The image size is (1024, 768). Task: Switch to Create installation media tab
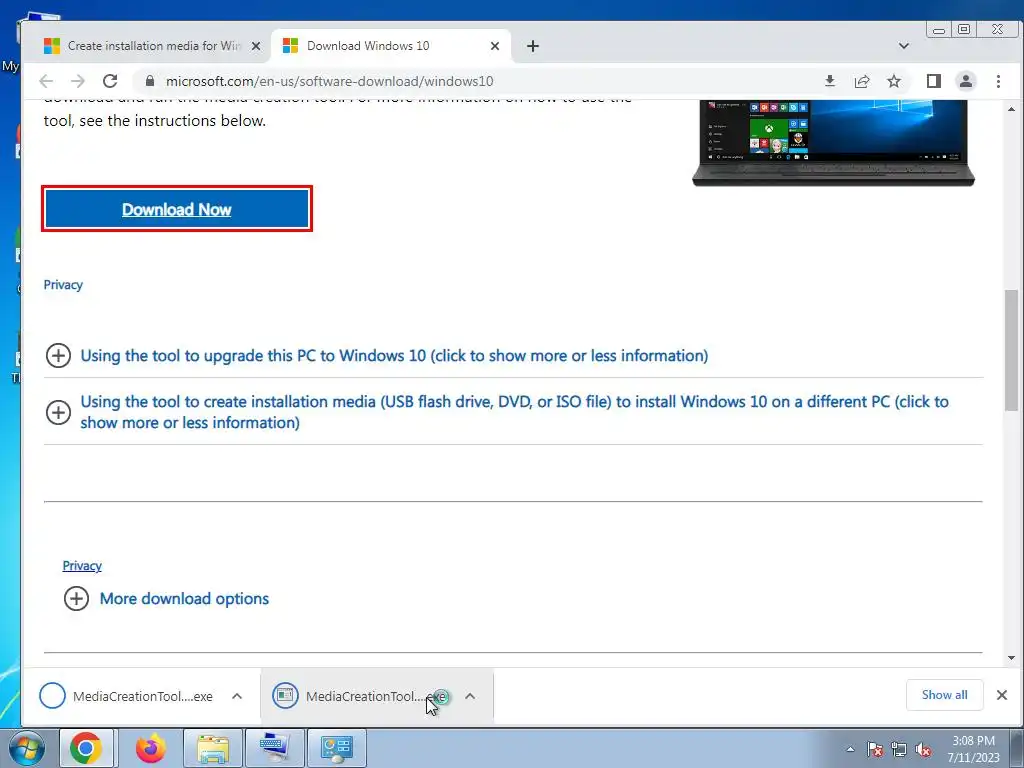click(152, 46)
